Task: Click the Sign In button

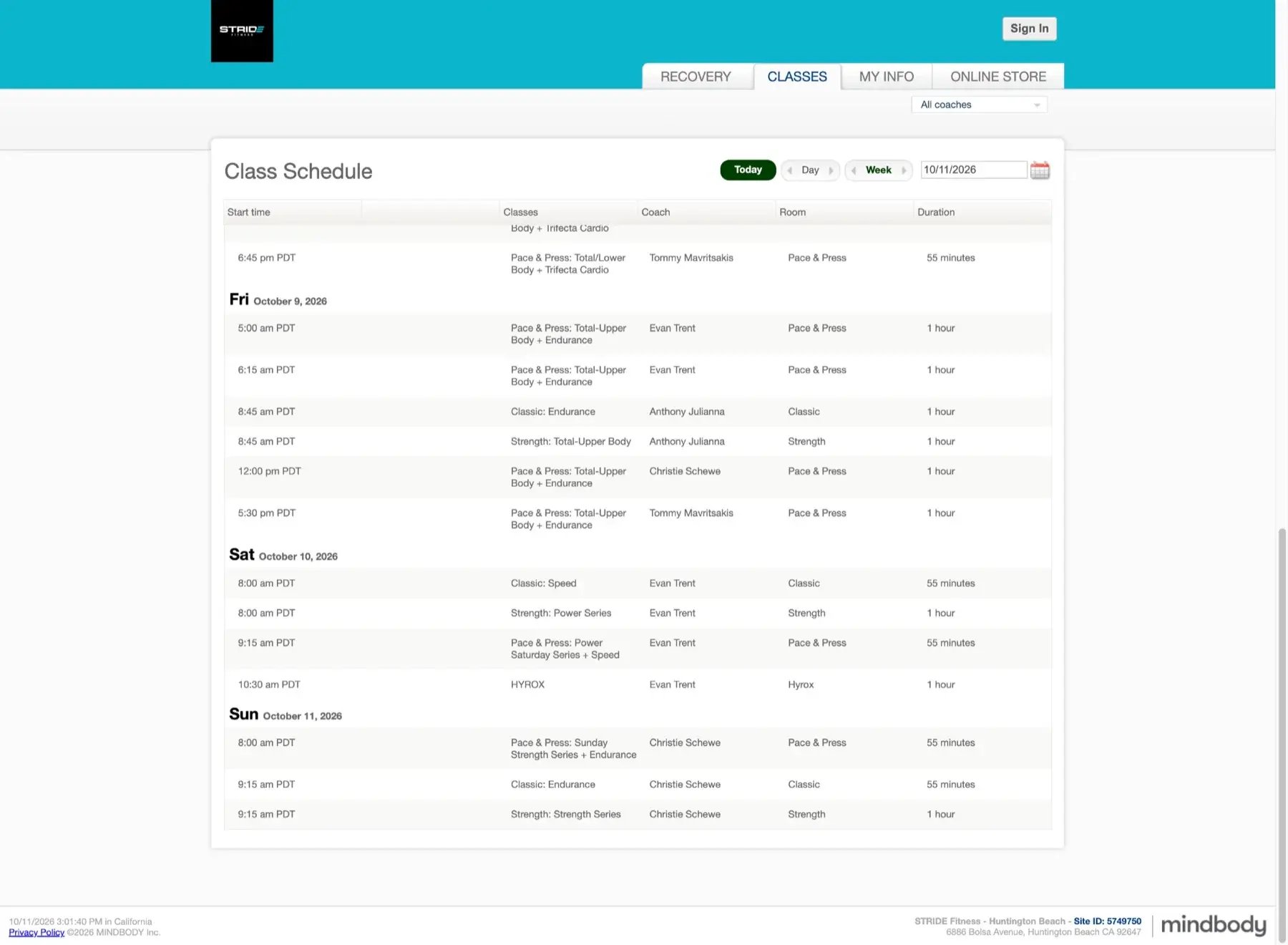Action: [1029, 29]
